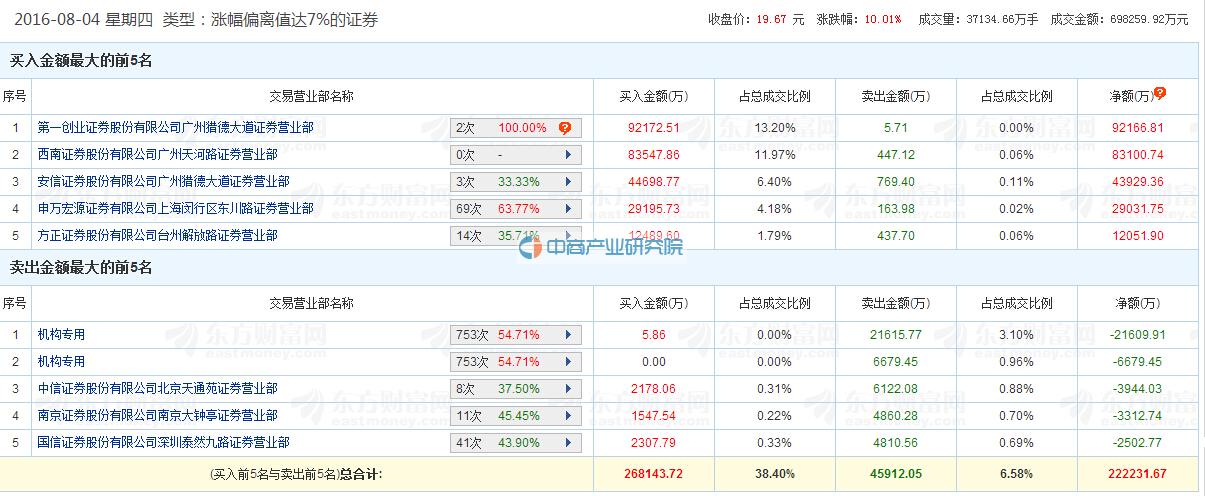Click the 2次 100.00% badge

[516, 128]
